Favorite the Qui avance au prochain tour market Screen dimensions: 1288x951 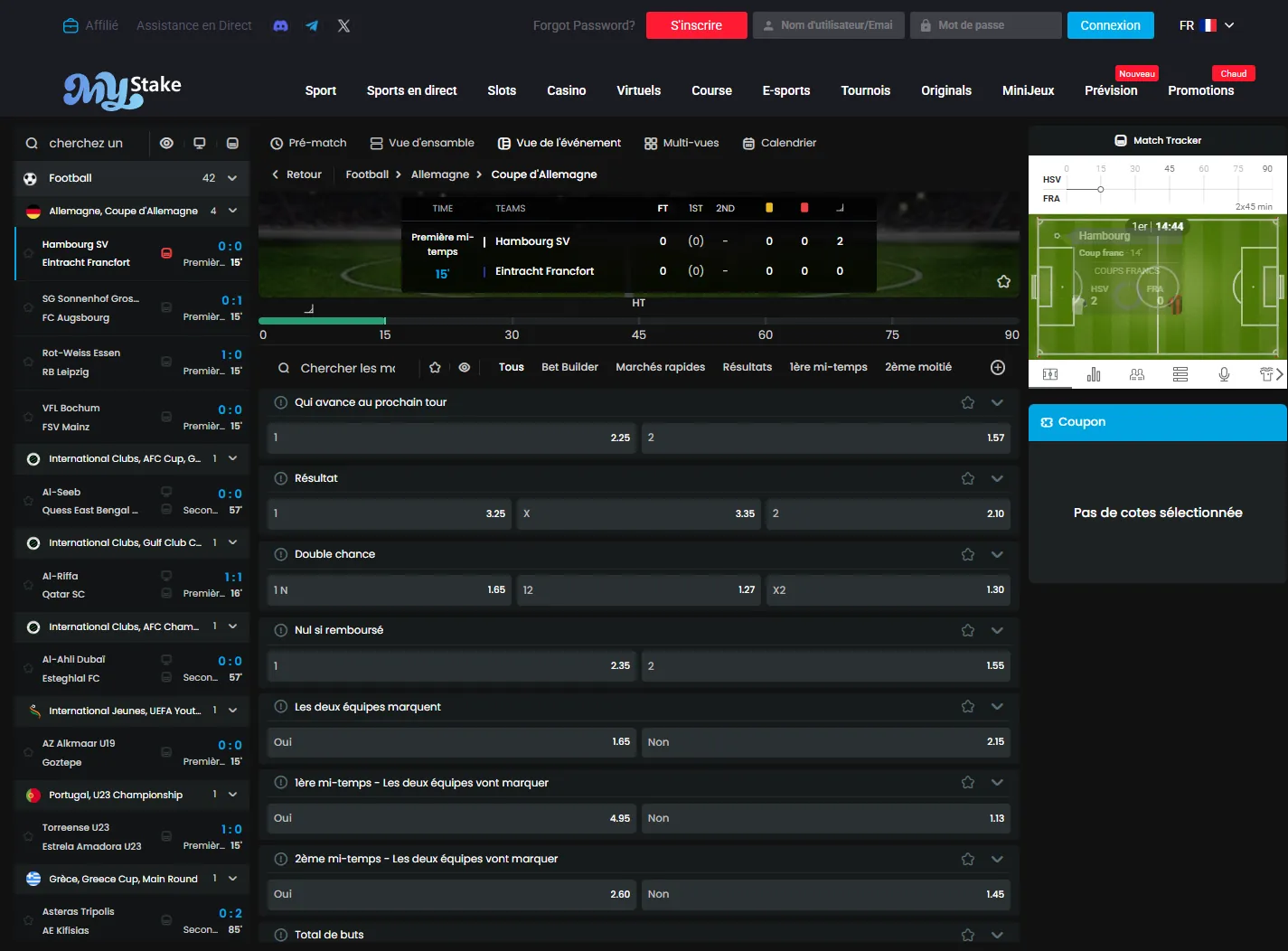point(968,402)
